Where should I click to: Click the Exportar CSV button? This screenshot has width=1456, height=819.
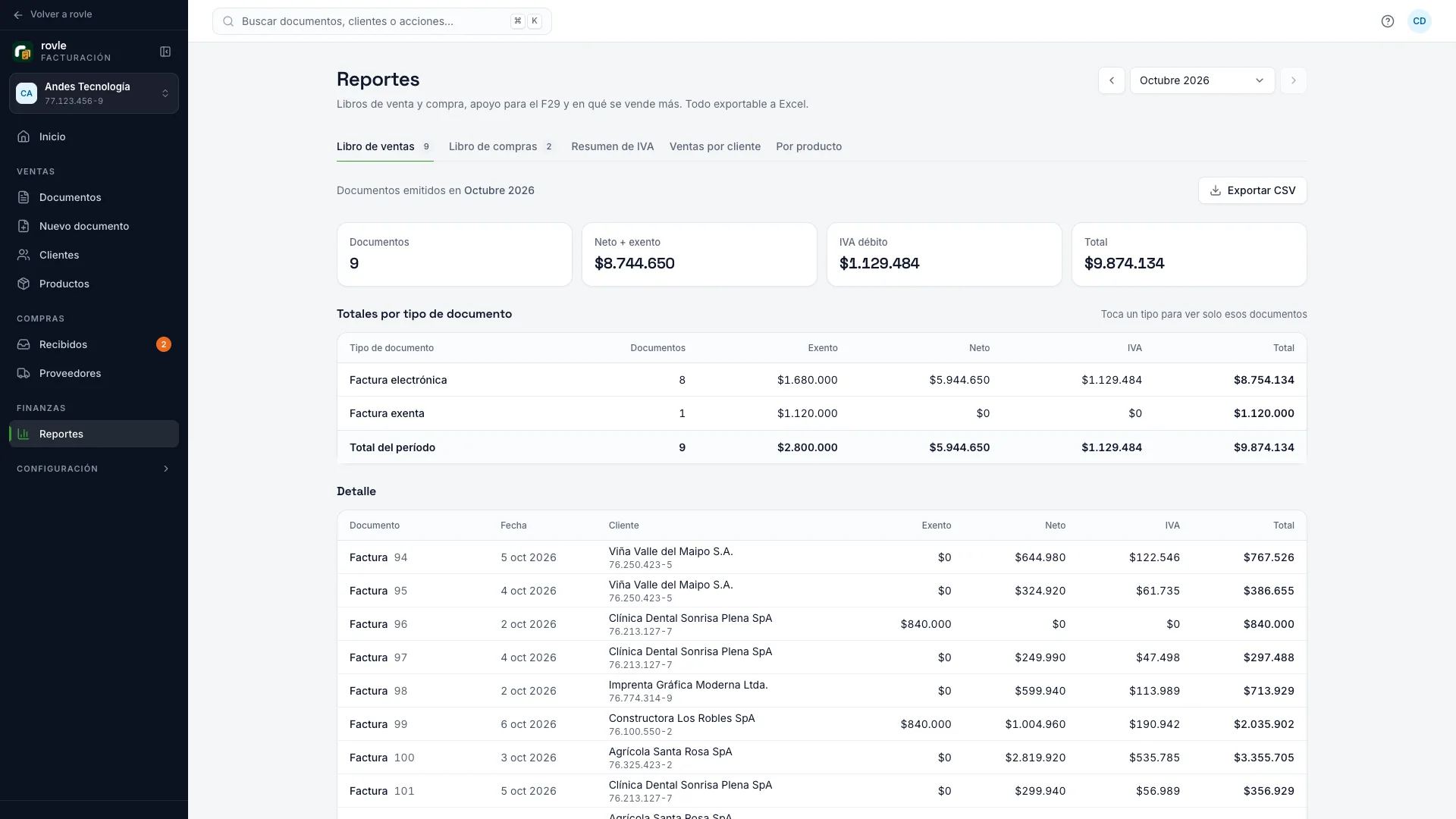pos(1253,190)
